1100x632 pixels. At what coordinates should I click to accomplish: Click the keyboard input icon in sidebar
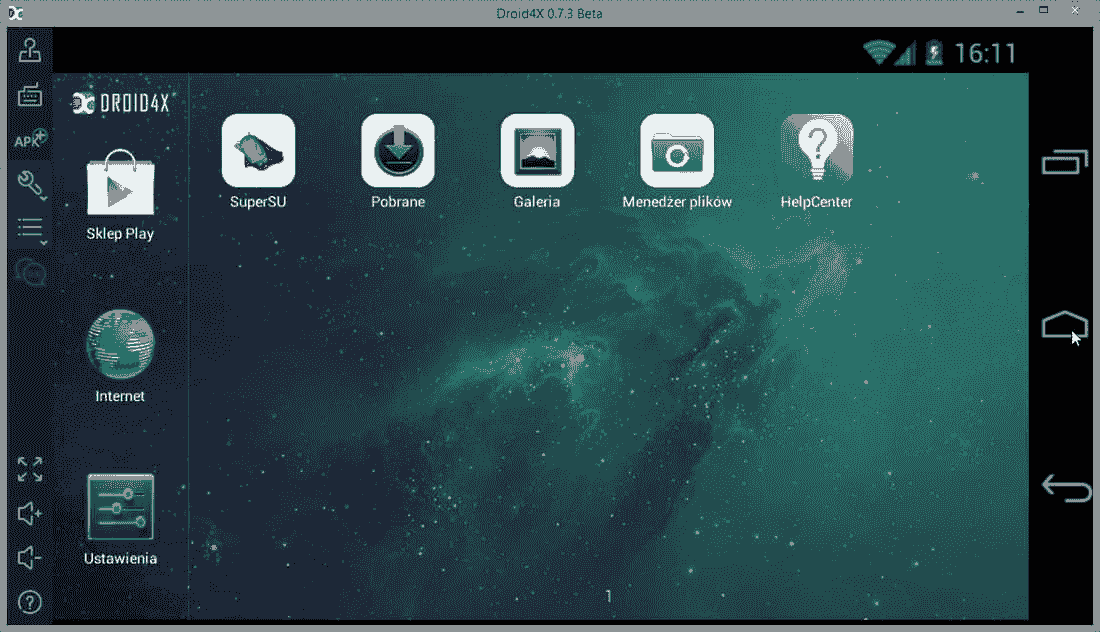point(28,95)
